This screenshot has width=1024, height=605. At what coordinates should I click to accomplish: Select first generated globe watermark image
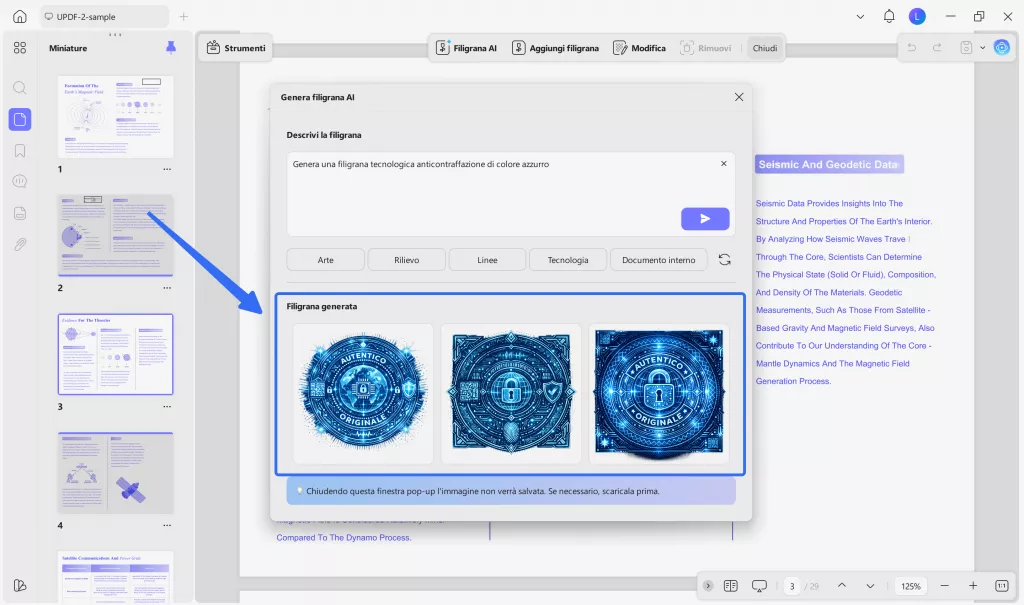[x=362, y=393]
